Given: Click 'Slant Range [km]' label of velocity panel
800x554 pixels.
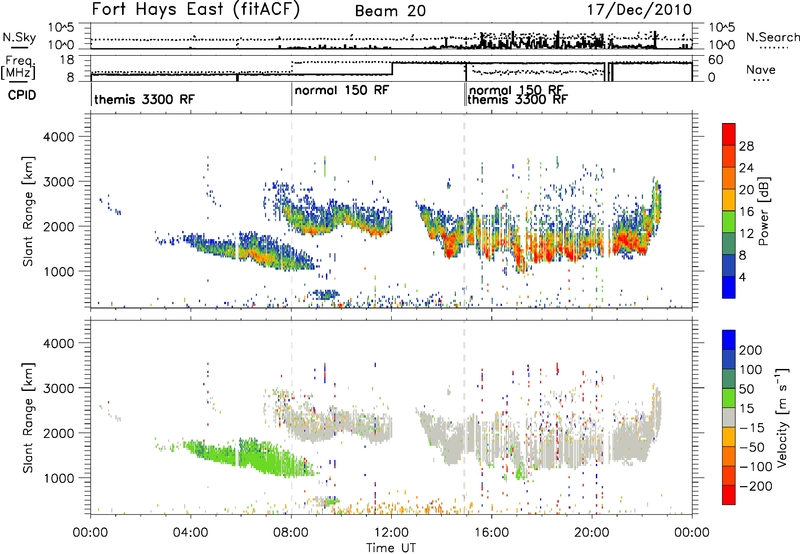Looking at the screenshot, I should [x=28, y=417].
